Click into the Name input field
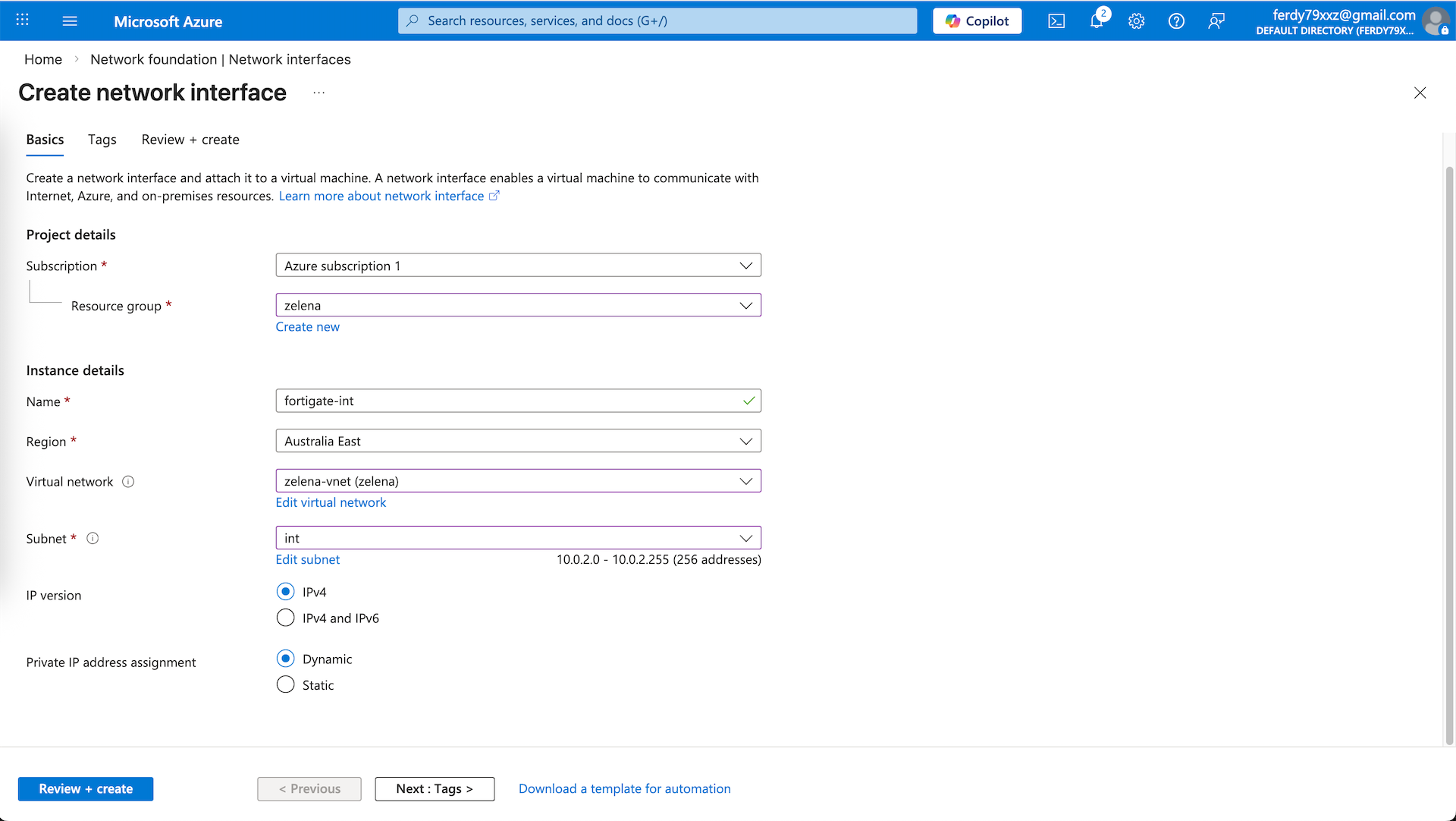This screenshot has width=1456, height=821. [508, 401]
